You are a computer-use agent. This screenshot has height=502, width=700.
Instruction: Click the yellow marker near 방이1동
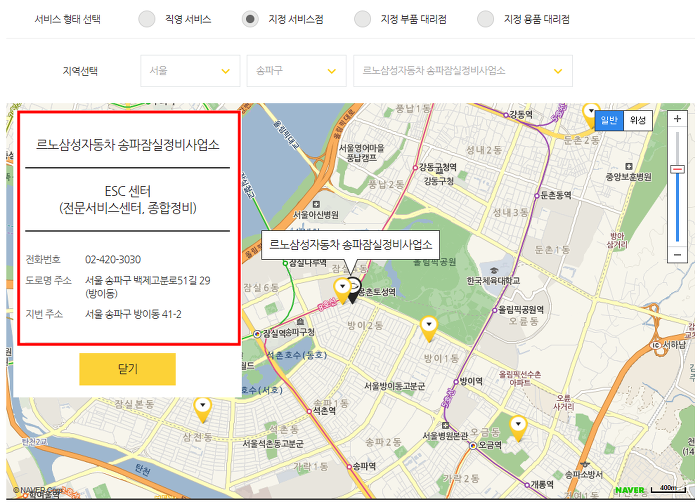(x=429, y=329)
